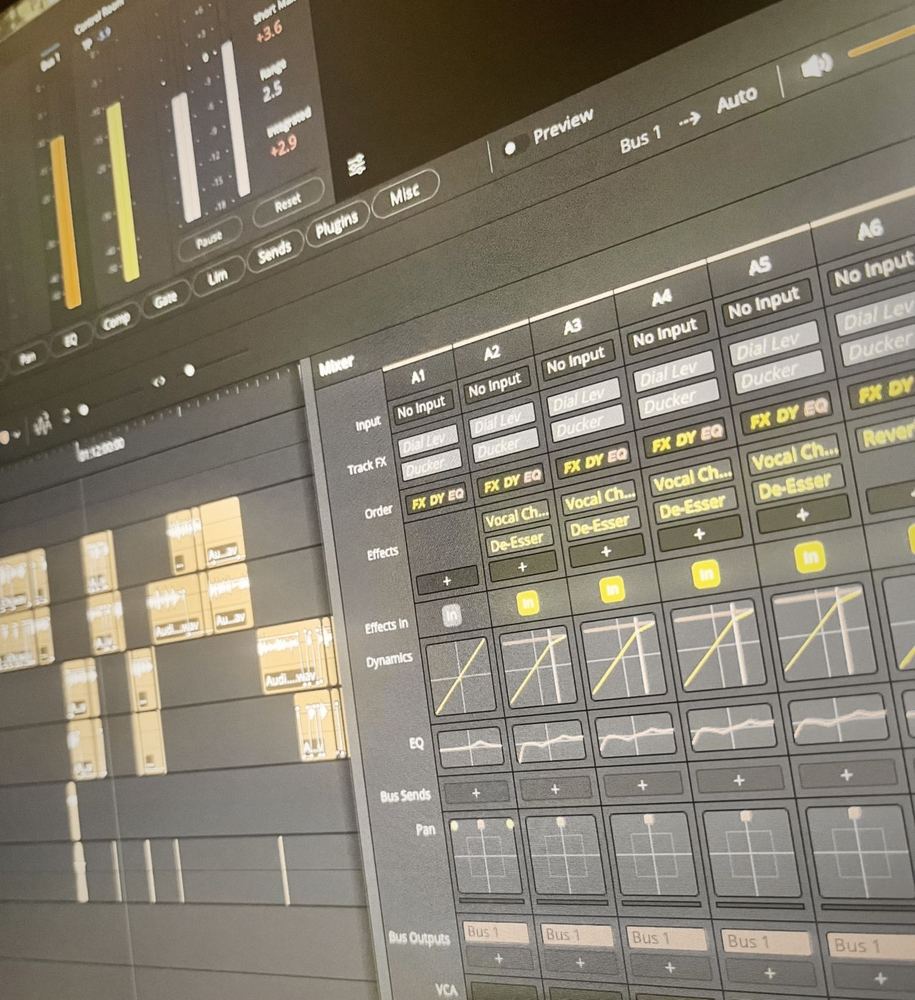Open the Gate tab
This screenshot has width=915, height=1000.
[165, 300]
